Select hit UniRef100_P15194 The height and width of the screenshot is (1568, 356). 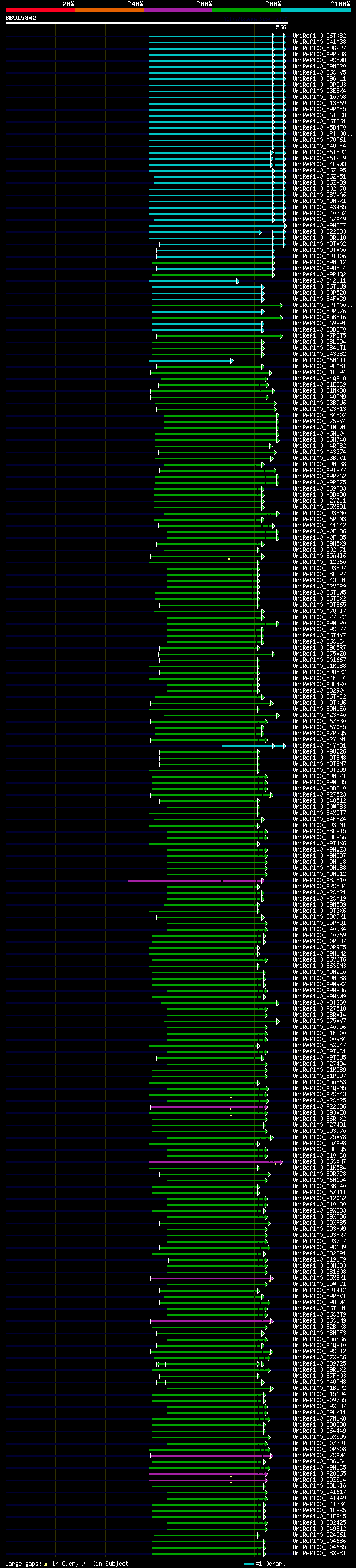(x=319, y=1394)
